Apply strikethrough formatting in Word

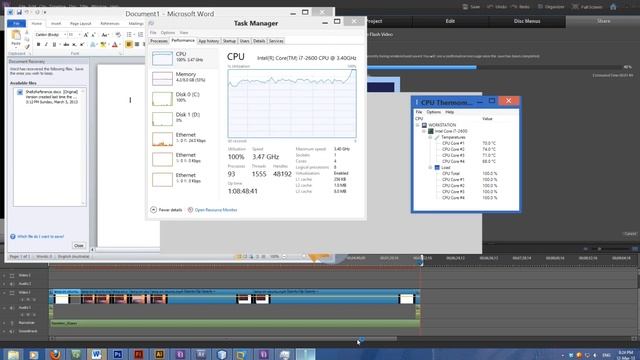tap(66, 44)
